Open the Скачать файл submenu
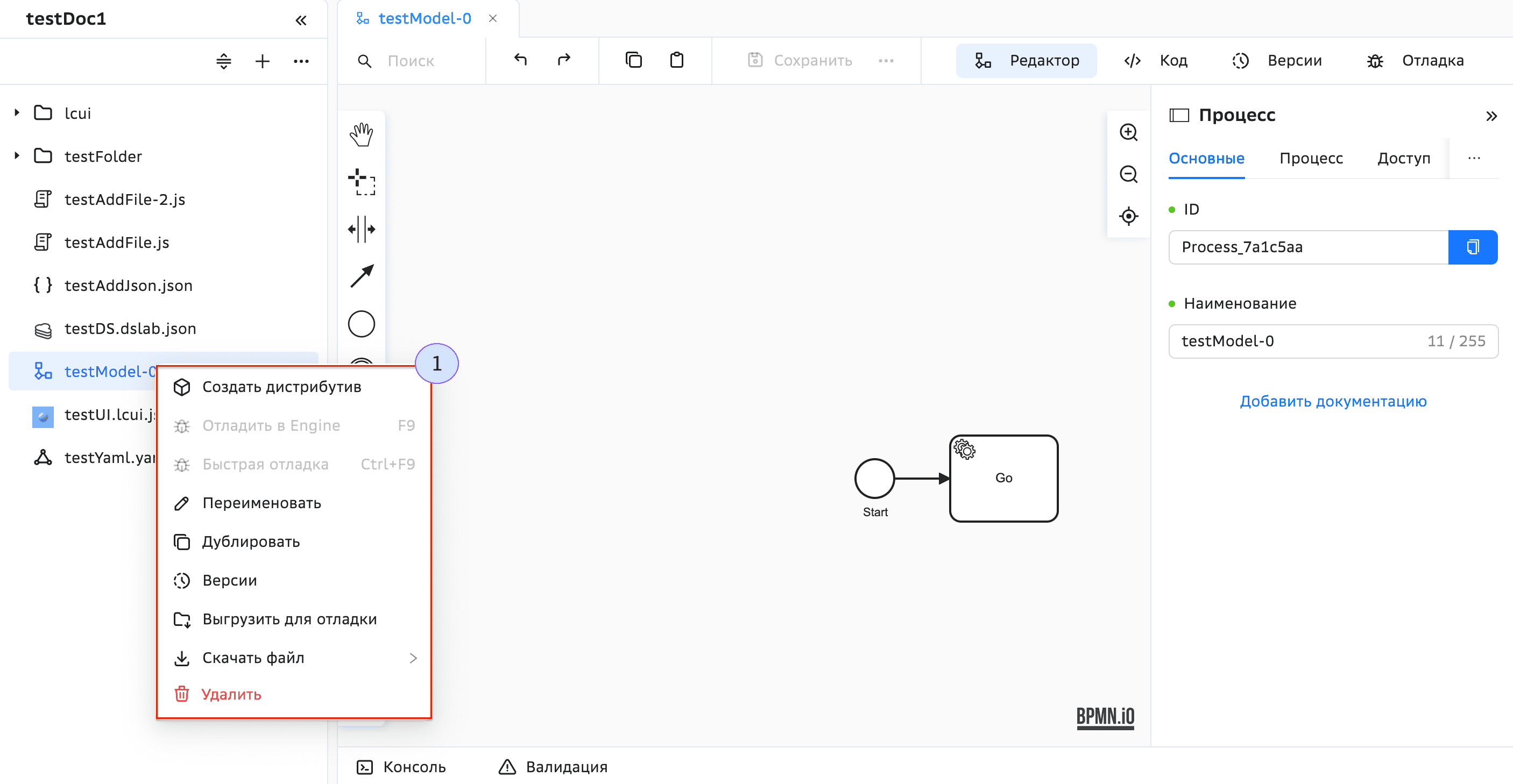 (252, 658)
